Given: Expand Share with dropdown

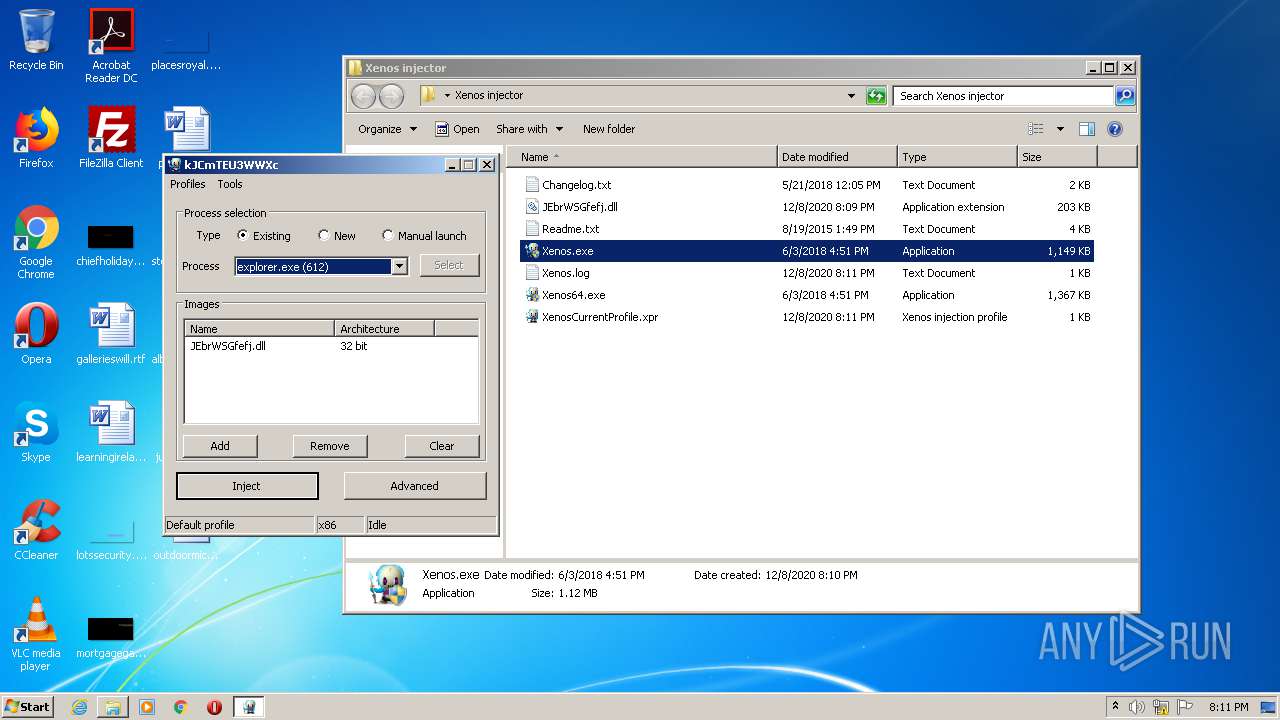Looking at the screenshot, I should pos(530,129).
